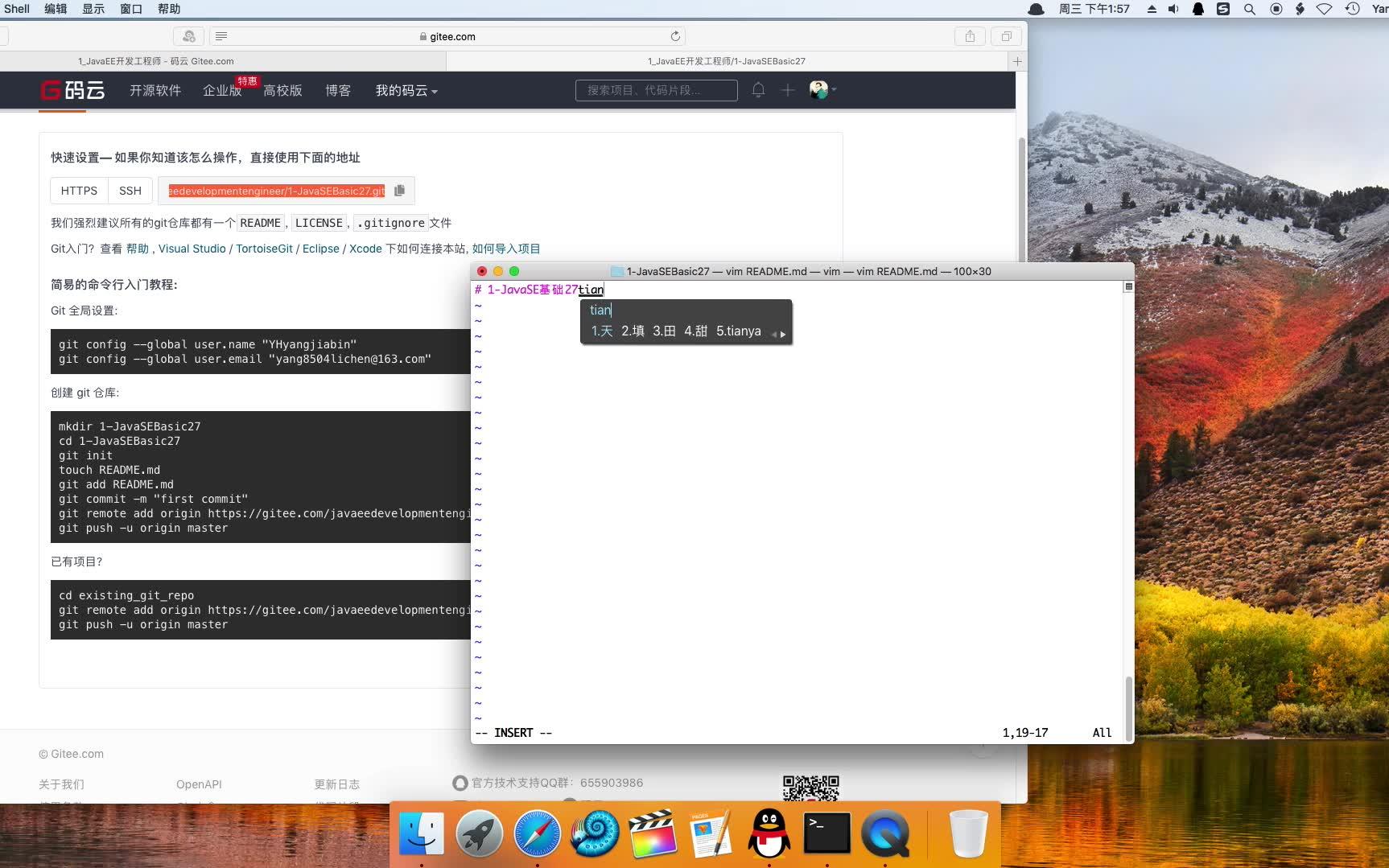Add a new Safari tab
1389x868 pixels.
[1017, 61]
